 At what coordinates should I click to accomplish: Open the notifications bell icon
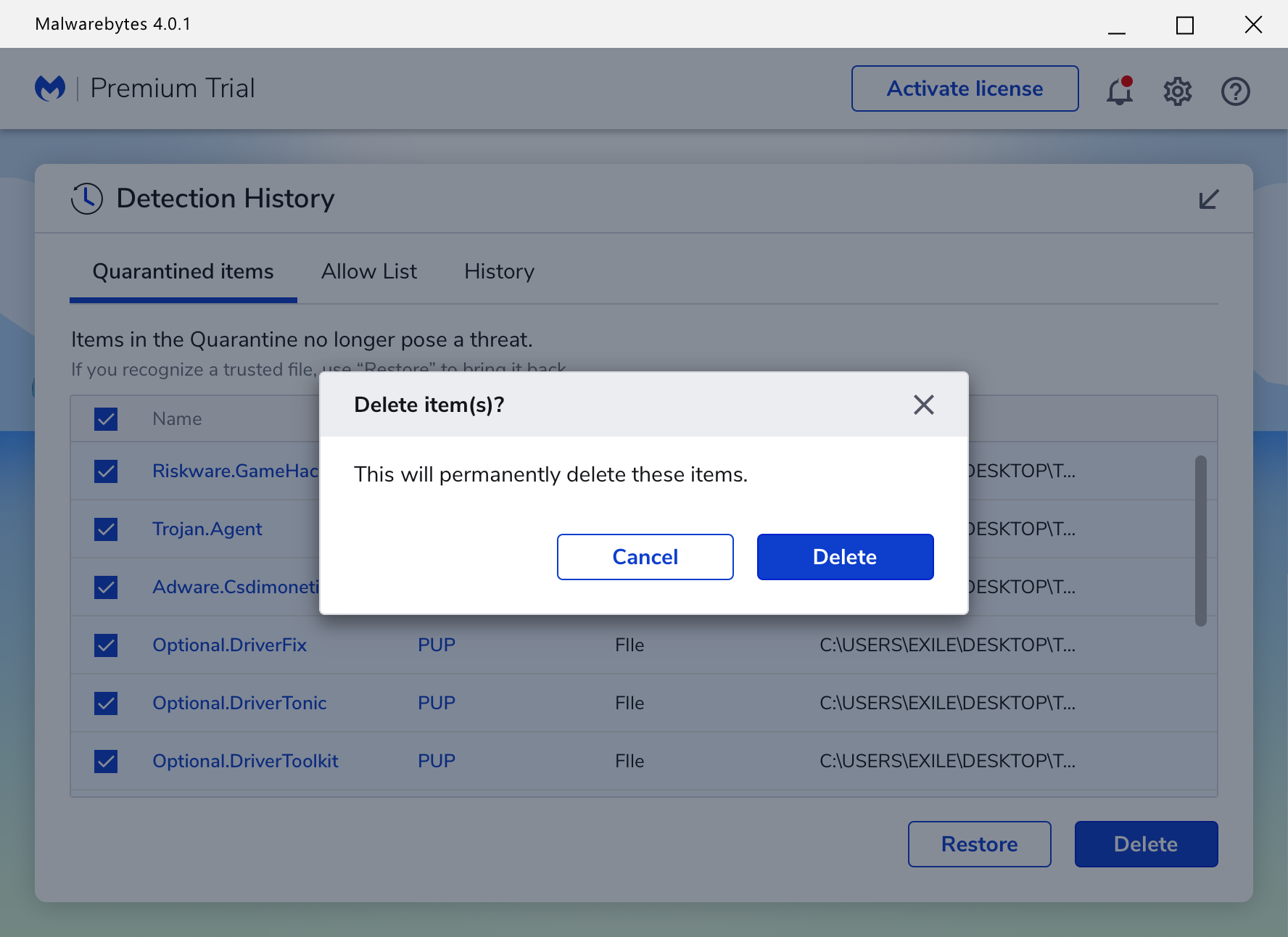point(1120,91)
